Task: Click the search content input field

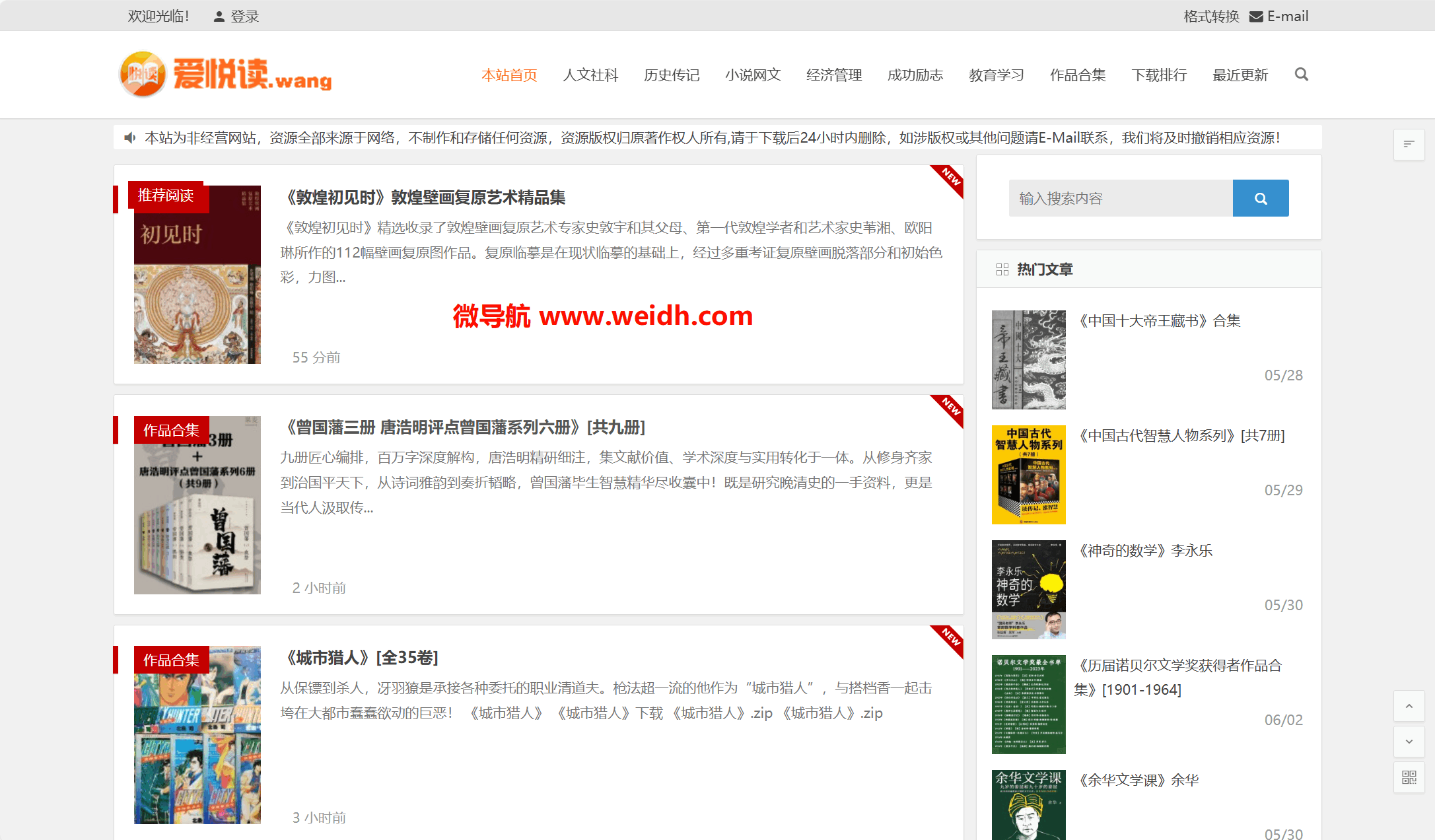Action: pos(1120,198)
